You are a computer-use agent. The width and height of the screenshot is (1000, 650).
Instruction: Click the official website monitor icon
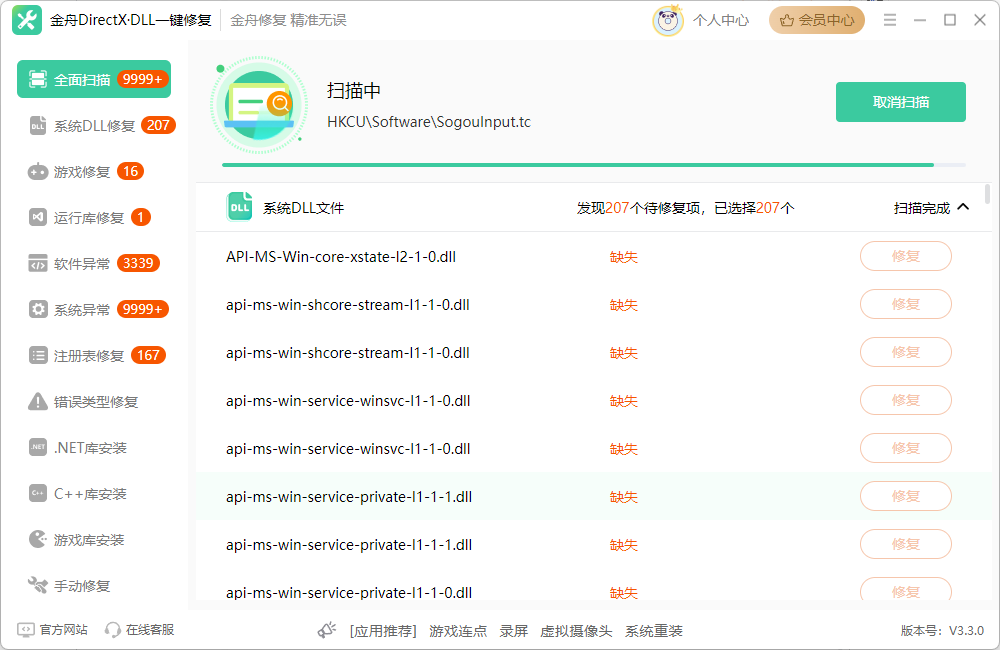(26, 630)
